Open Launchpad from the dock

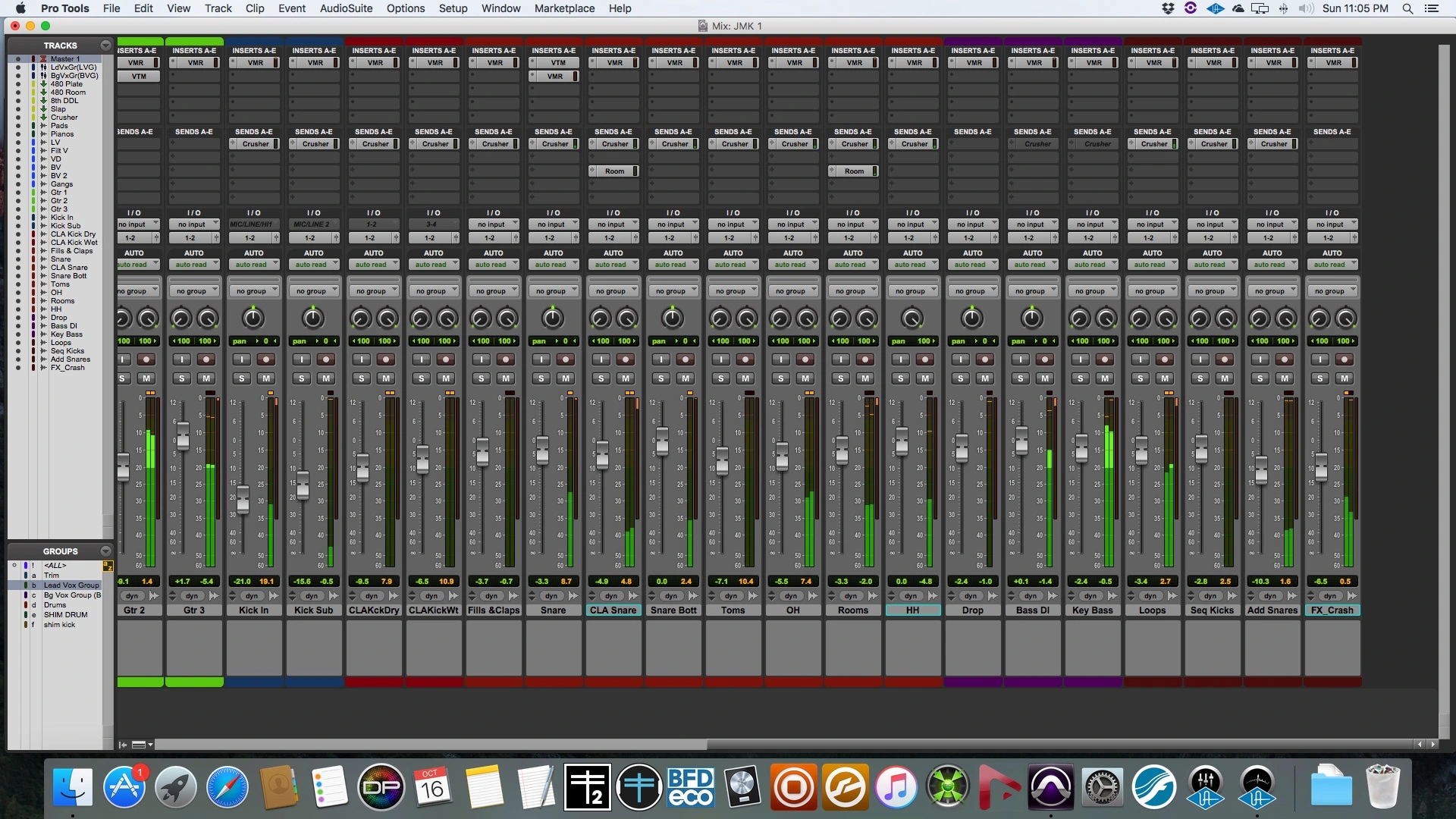click(x=175, y=787)
